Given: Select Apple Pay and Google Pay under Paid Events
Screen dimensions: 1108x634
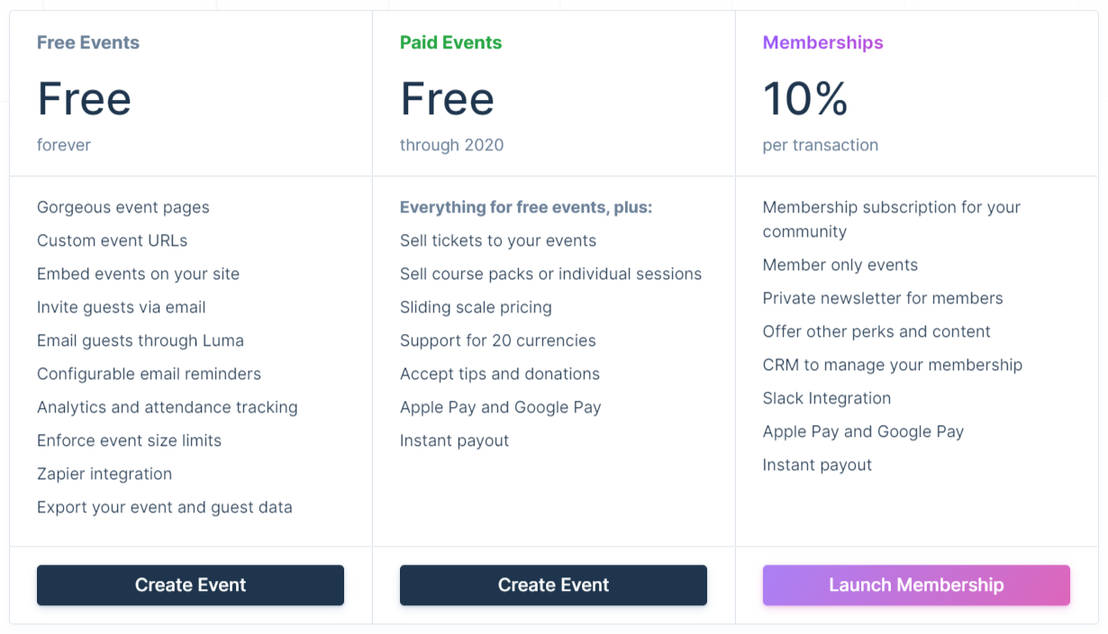Looking at the screenshot, I should point(500,407).
